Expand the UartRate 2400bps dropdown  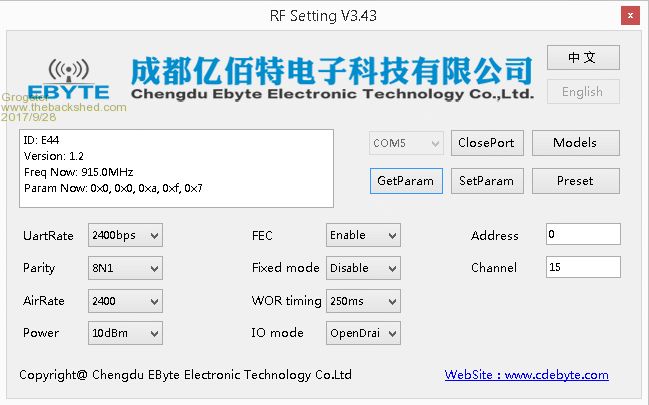coord(125,235)
